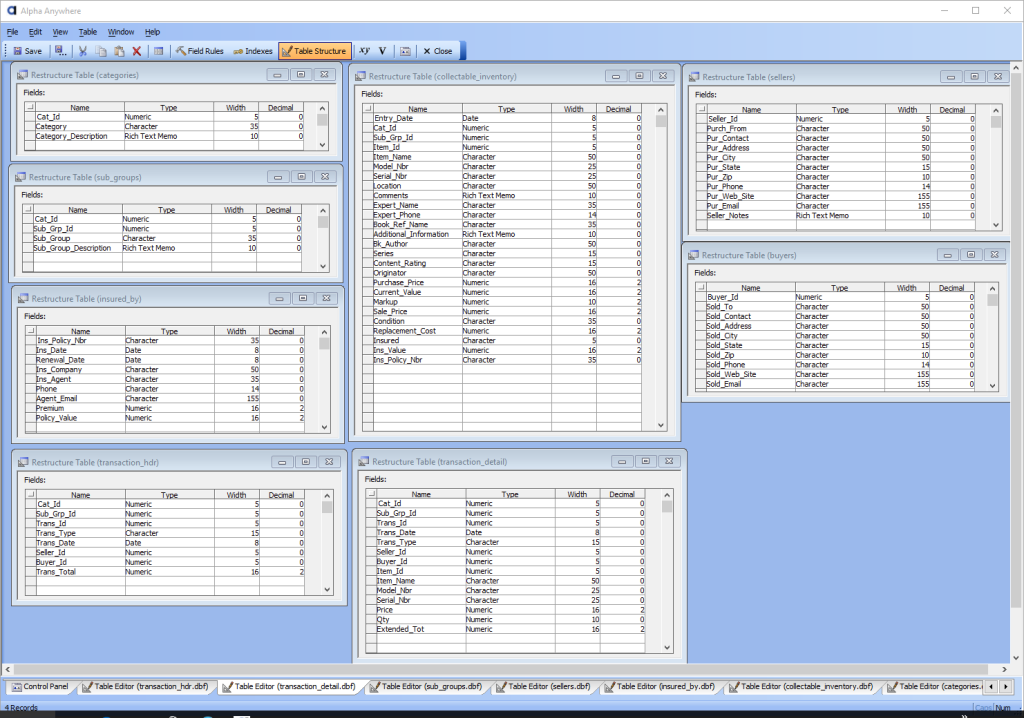The width and height of the screenshot is (1024, 718).
Task: Click the Save As disk icon
Action: [x=61, y=51]
